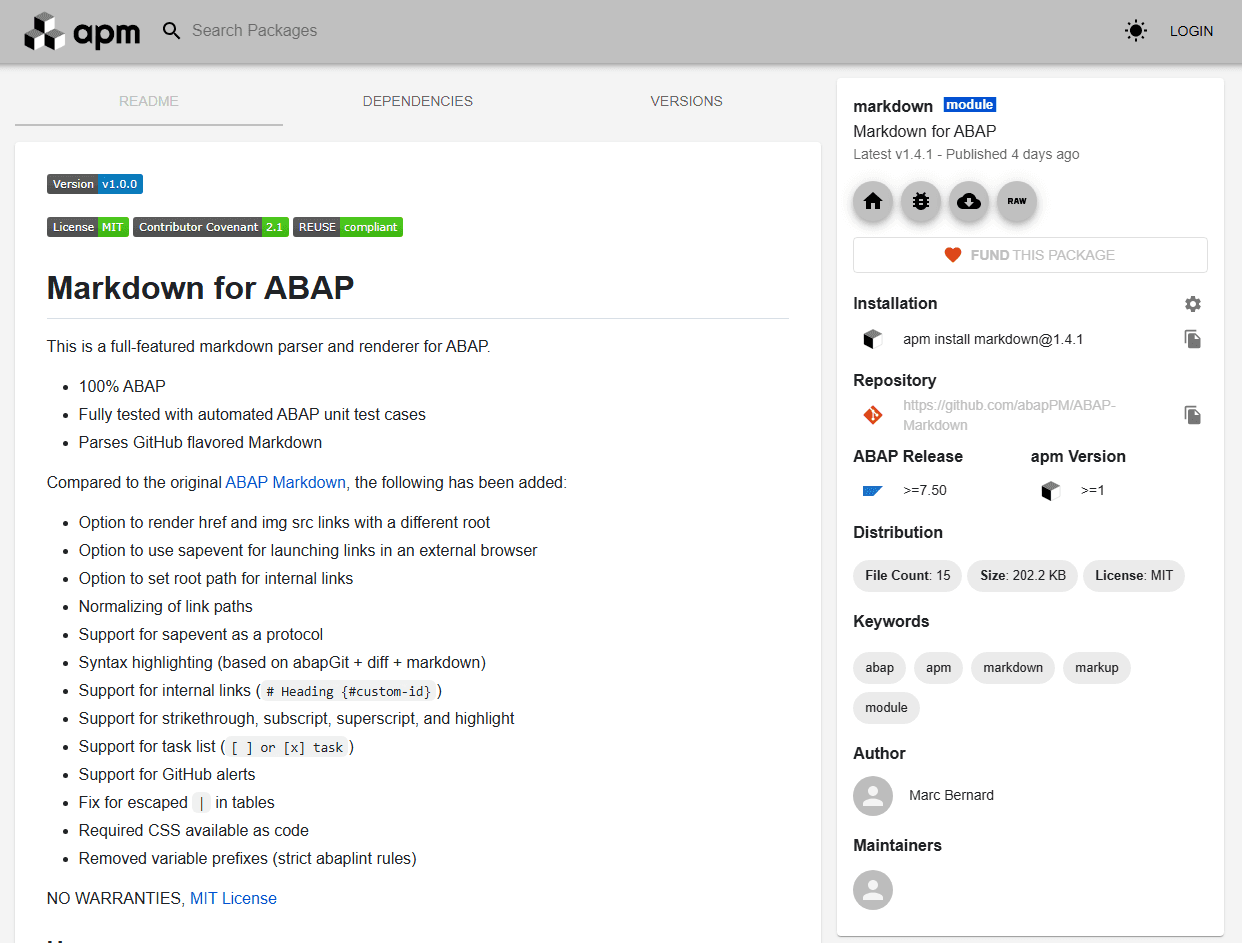This screenshot has width=1242, height=943.
Task: Open the package homepage (home icon)
Action: 873,201
